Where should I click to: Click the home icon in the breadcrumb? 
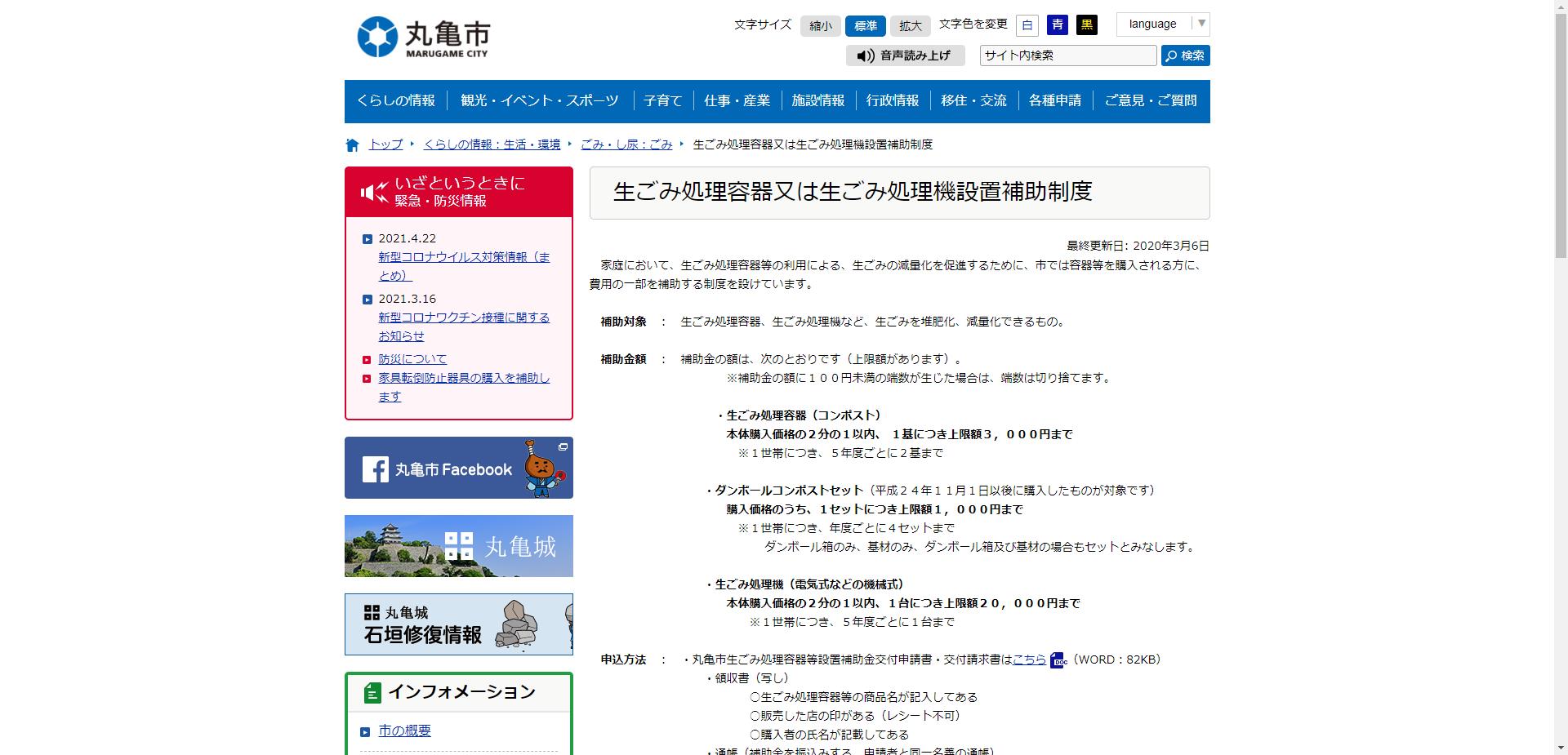point(352,144)
